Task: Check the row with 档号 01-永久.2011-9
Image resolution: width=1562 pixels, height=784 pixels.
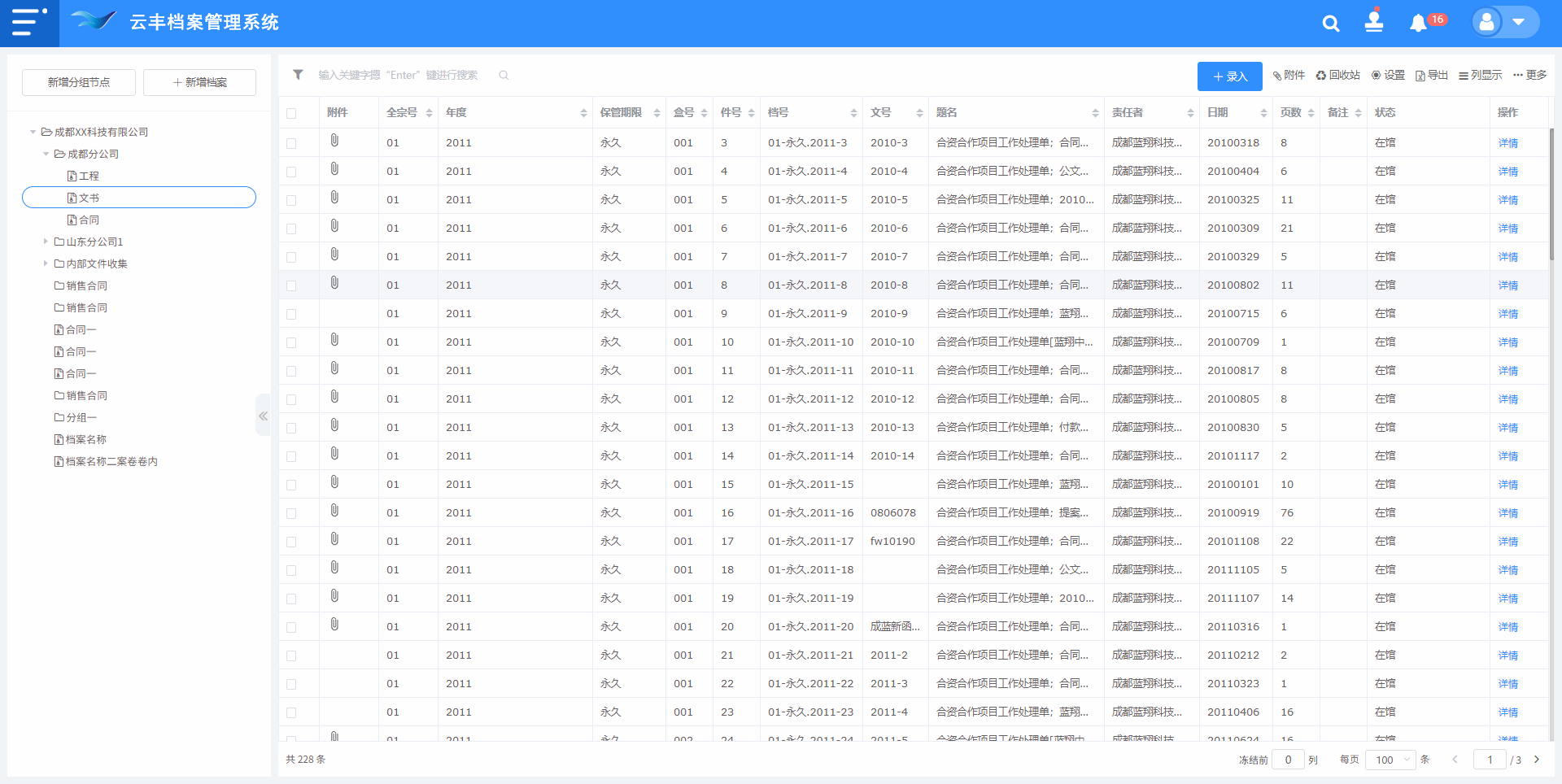Action: click(x=291, y=314)
